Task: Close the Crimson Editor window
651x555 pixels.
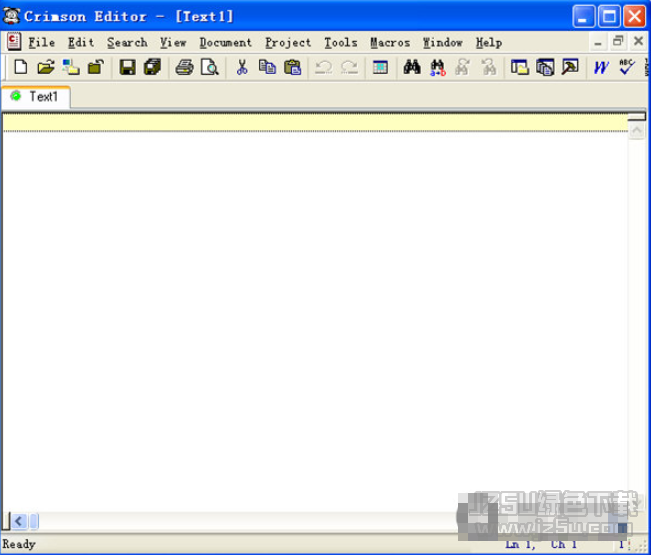Action: pyautogui.click(x=635, y=16)
